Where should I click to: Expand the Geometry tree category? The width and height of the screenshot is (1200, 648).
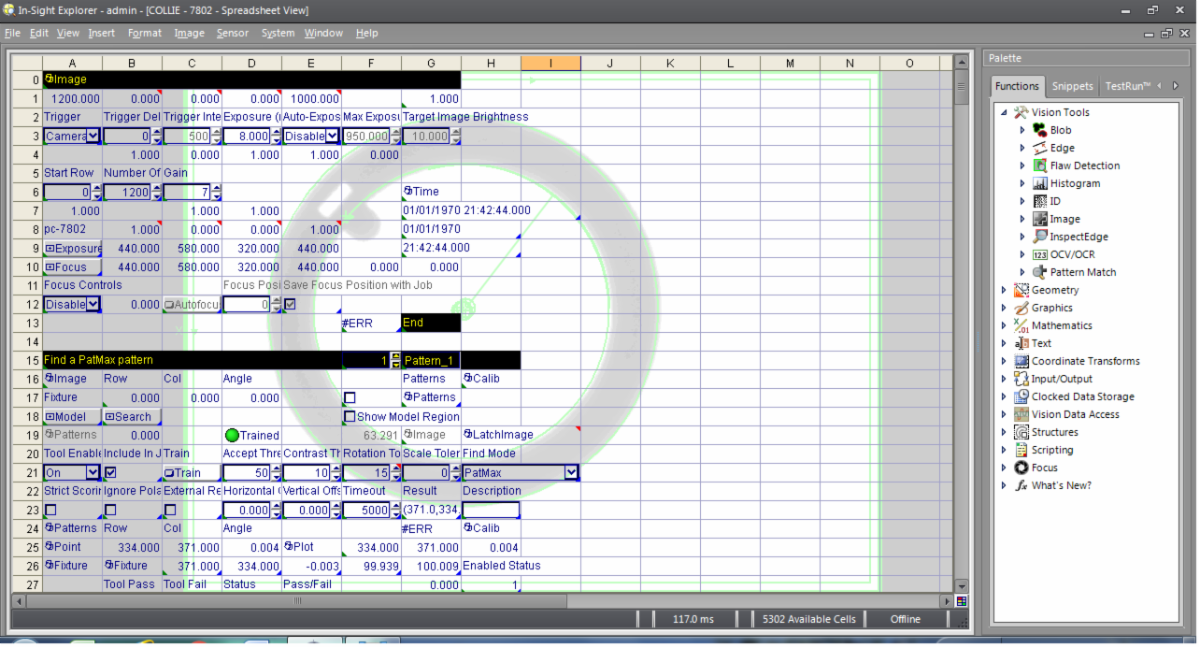tap(1005, 289)
